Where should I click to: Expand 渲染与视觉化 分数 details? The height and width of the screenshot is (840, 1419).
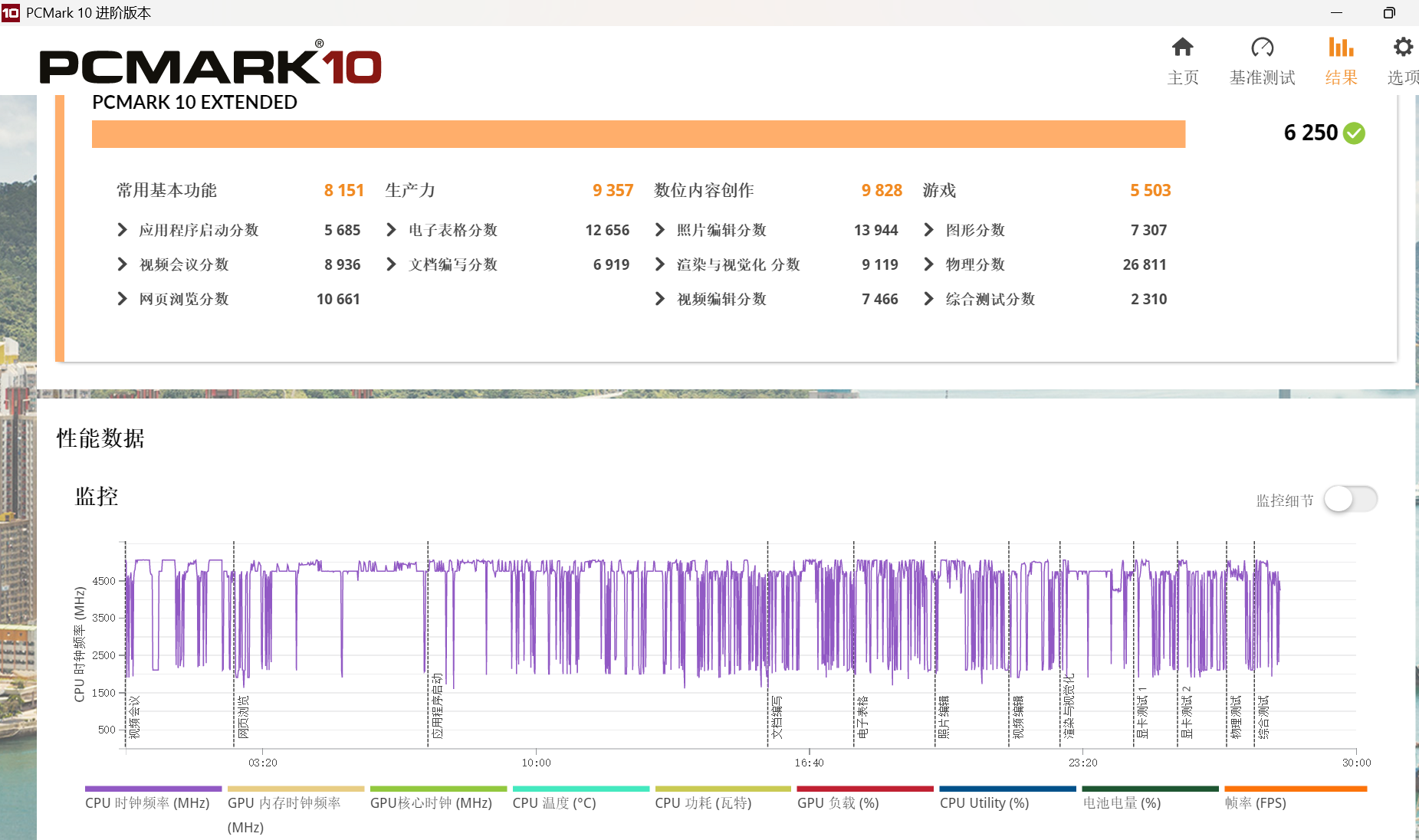pos(659,264)
